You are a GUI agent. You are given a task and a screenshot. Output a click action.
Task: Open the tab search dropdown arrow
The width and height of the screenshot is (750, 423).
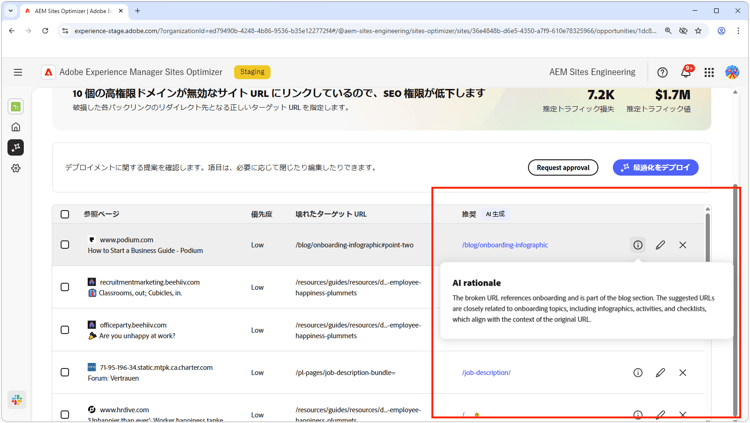tap(11, 11)
